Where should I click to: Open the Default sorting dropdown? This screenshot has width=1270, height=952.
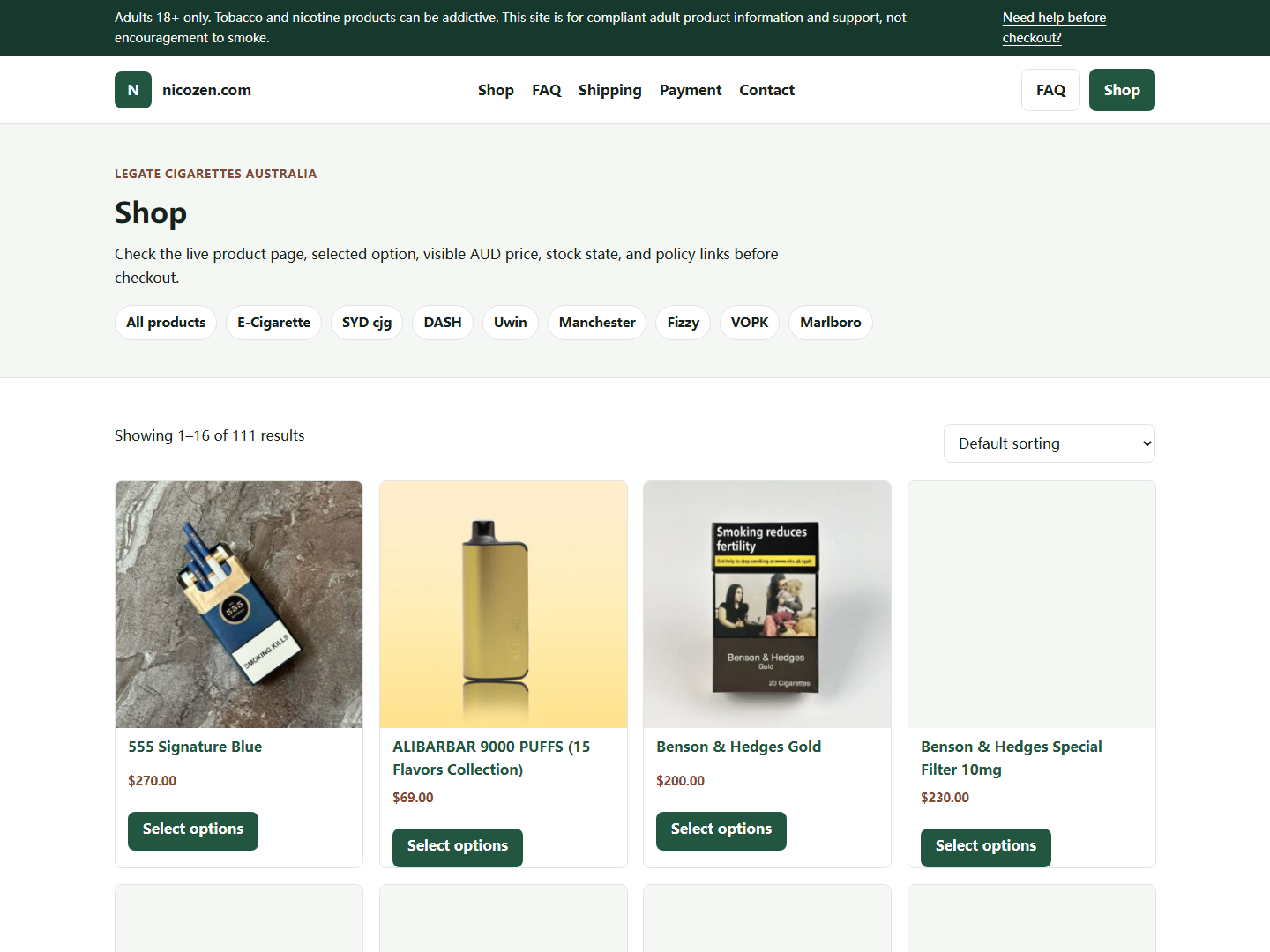(1050, 443)
